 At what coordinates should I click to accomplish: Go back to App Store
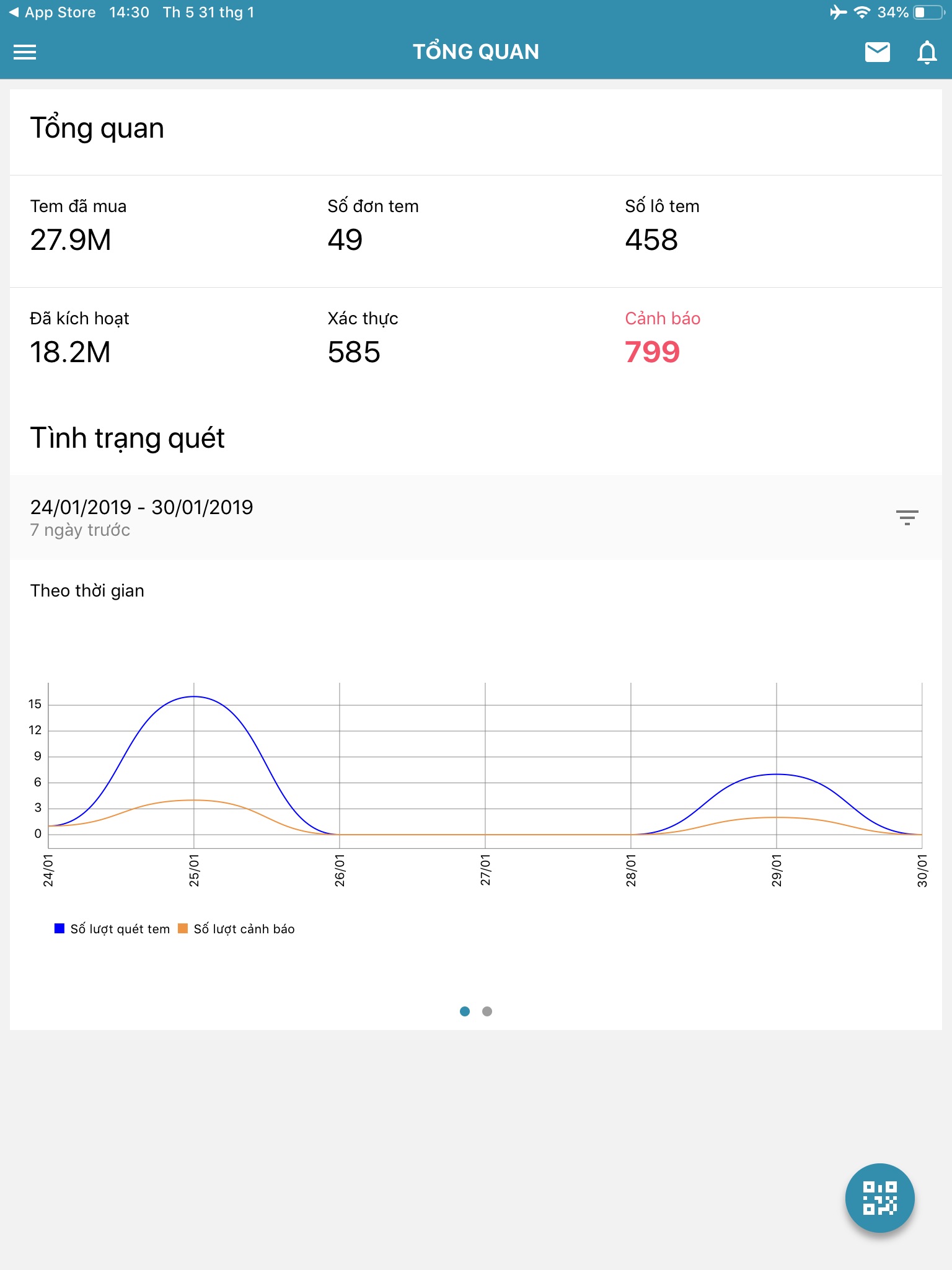click(52, 12)
